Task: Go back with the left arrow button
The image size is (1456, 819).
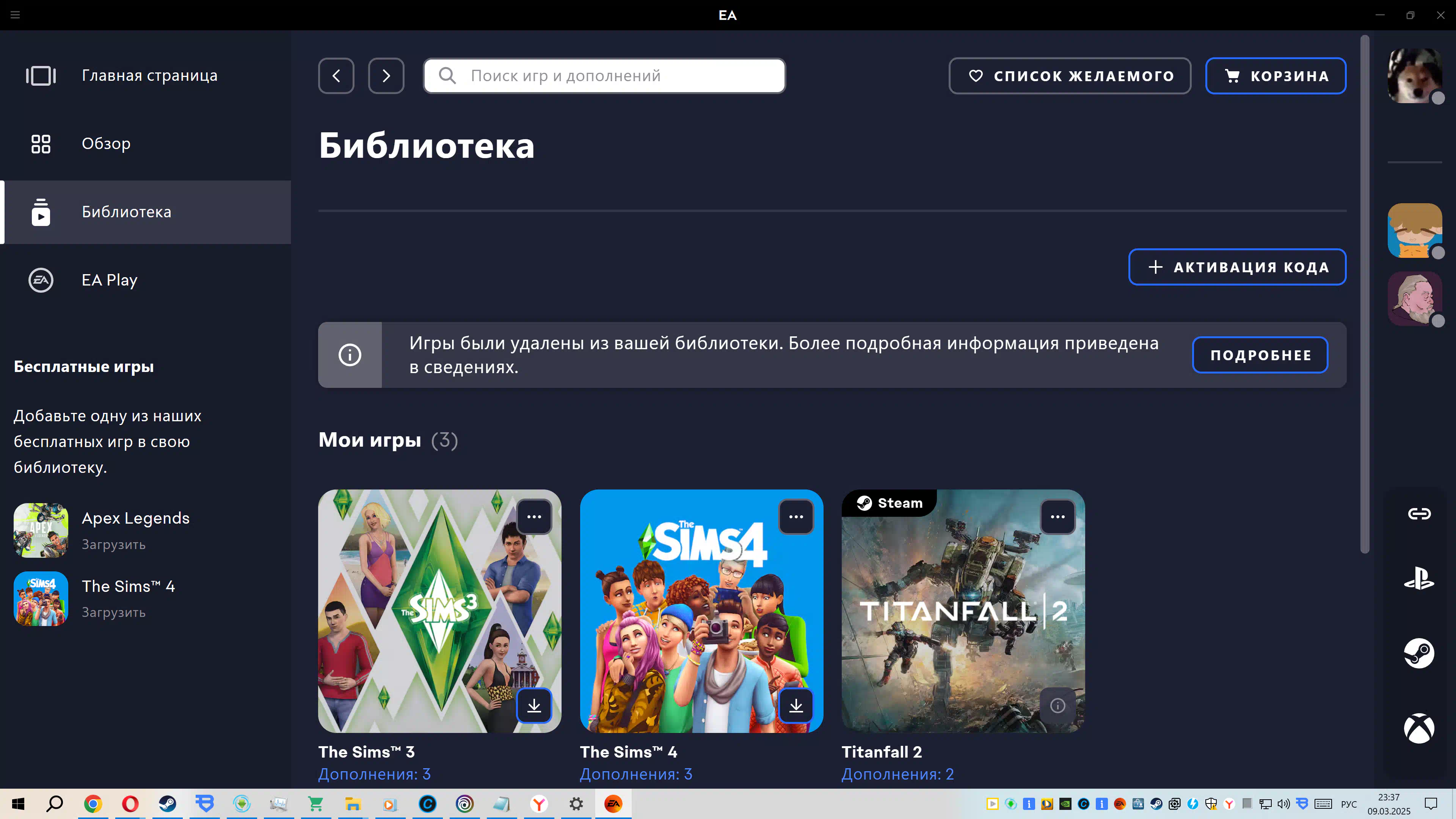Action: [336, 76]
